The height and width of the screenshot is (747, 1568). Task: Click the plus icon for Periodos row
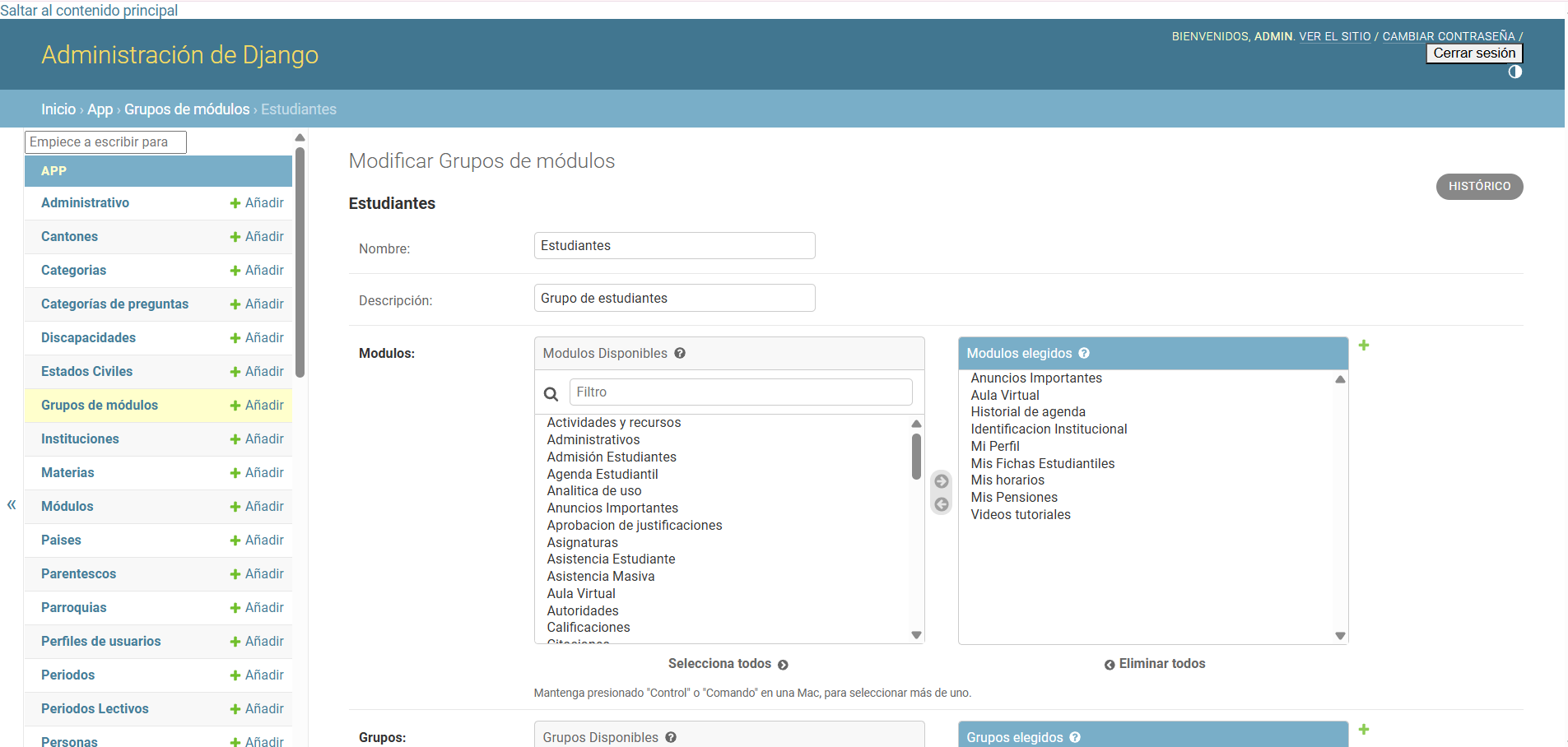tap(235, 675)
